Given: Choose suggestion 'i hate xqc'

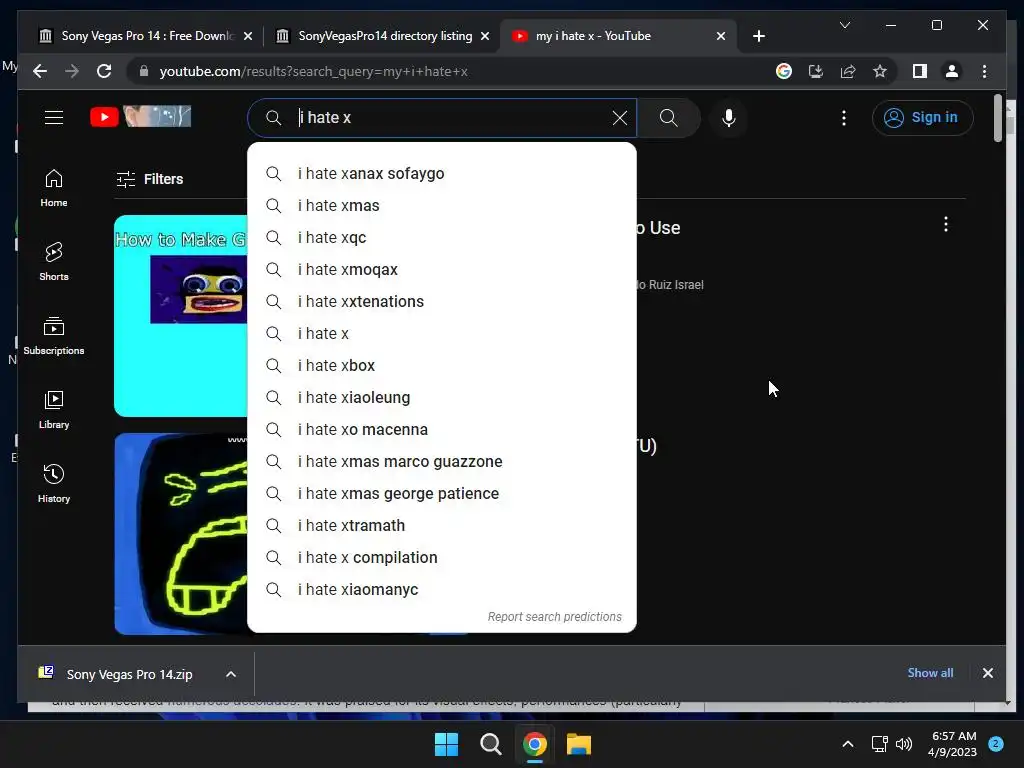Looking at the screenshot, I should point(441,237).
